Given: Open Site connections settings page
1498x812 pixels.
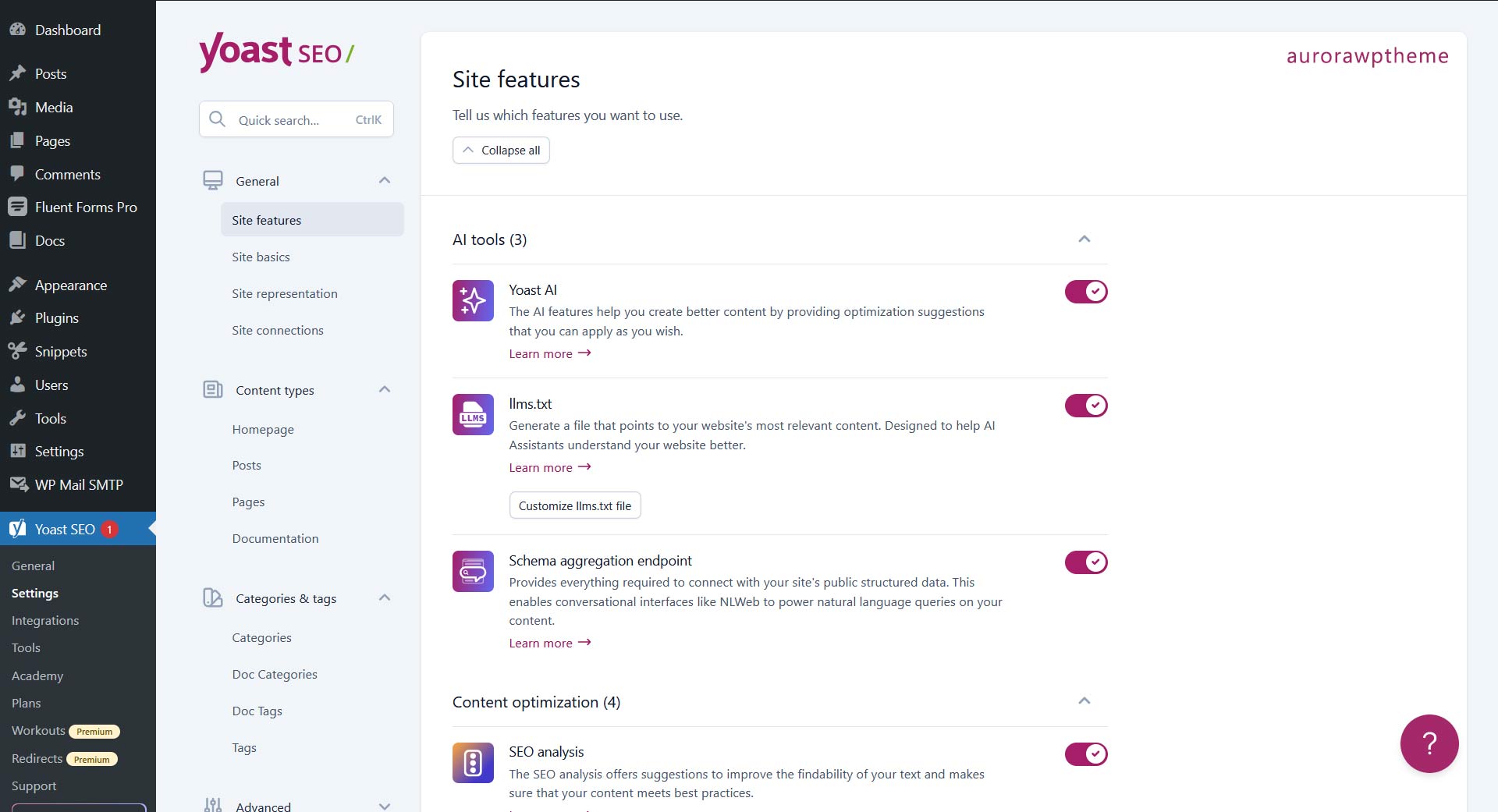Looking at the screenshot, I should point(278,330).
